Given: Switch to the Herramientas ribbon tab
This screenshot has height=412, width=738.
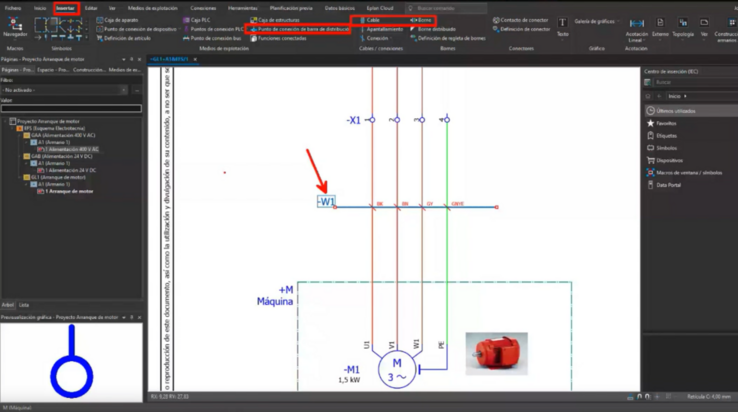Looking at the screenshot, I should pos(242,8).
